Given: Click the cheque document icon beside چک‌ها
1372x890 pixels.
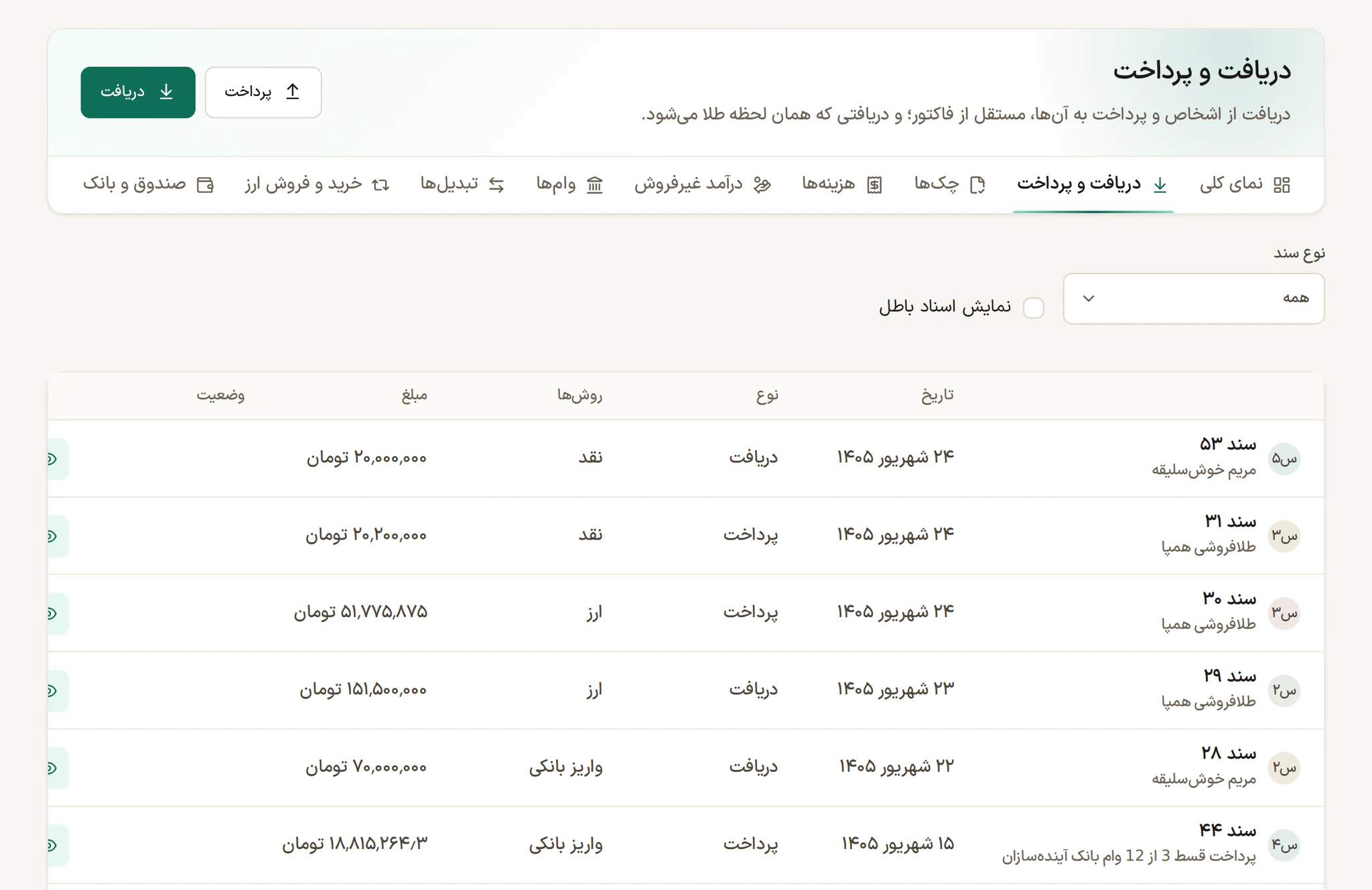Looking at the screenshot, I should point(977,185).
